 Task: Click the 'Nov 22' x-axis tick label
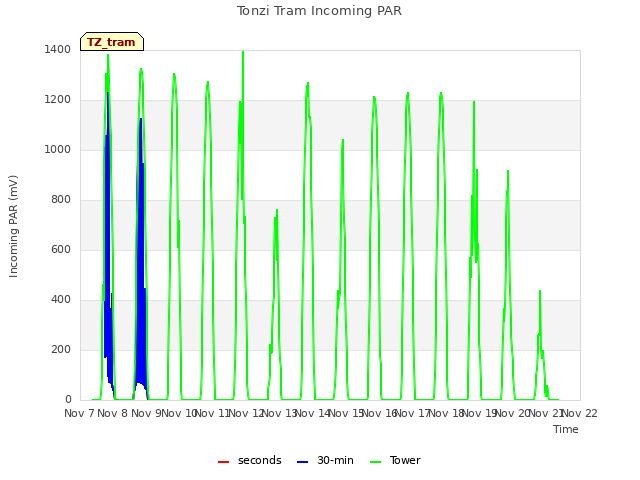(x=580, y=413)
